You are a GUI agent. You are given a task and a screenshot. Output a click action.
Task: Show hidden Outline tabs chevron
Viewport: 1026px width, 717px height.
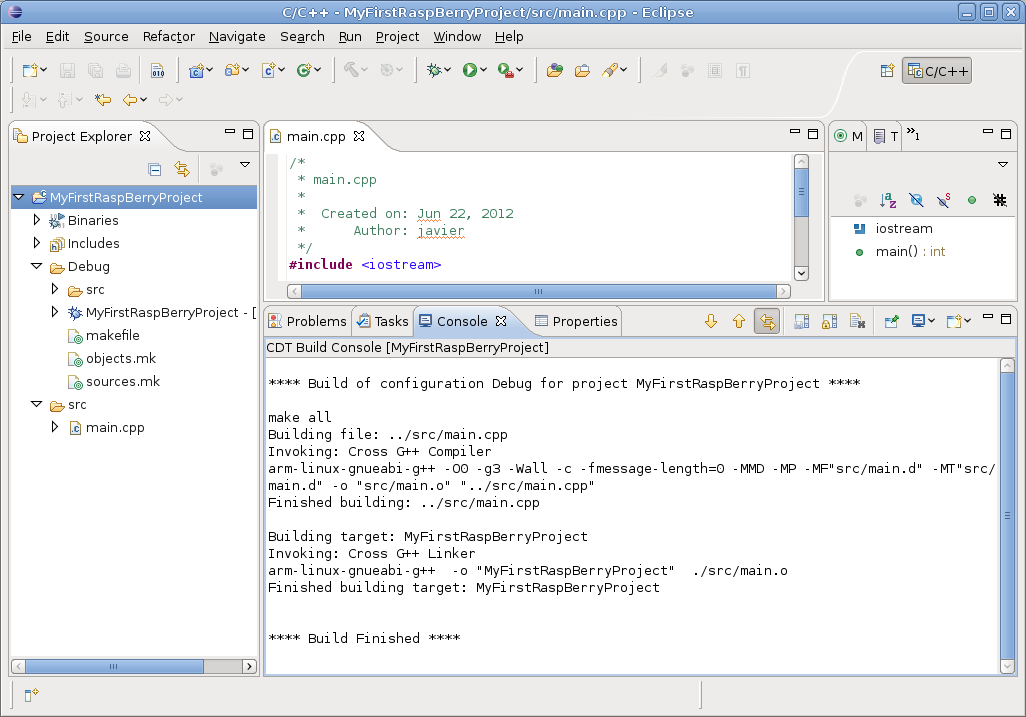pos(913,135)
